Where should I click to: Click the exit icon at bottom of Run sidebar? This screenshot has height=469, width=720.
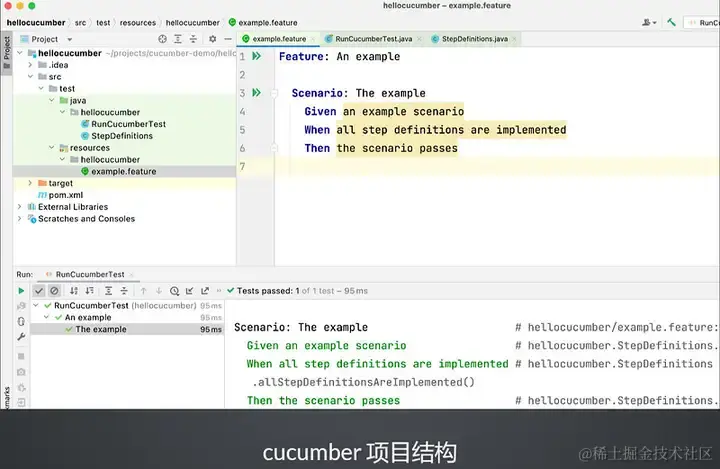(x=21, y=402)
